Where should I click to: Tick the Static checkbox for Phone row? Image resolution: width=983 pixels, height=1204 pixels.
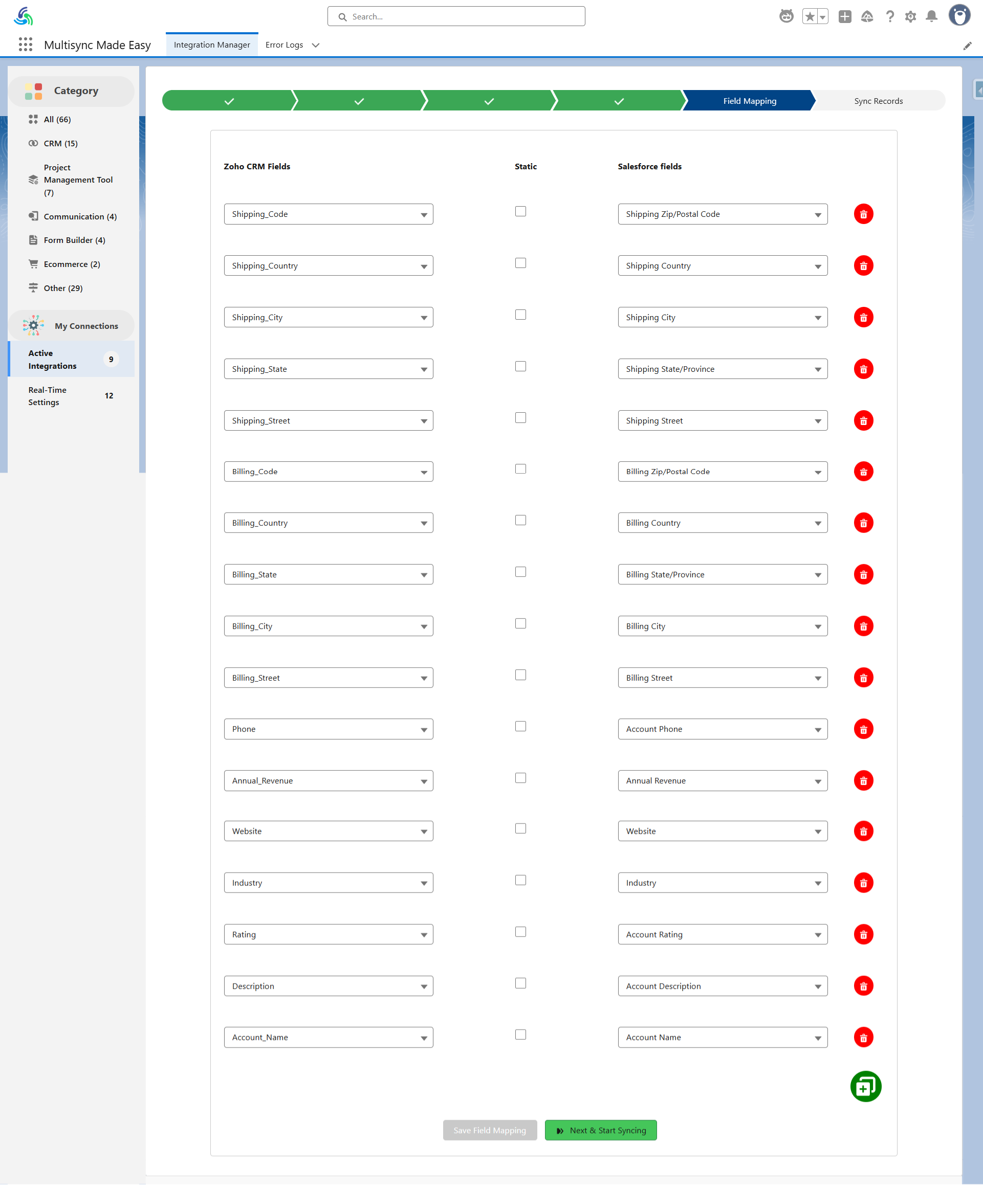tap(520, 726)
